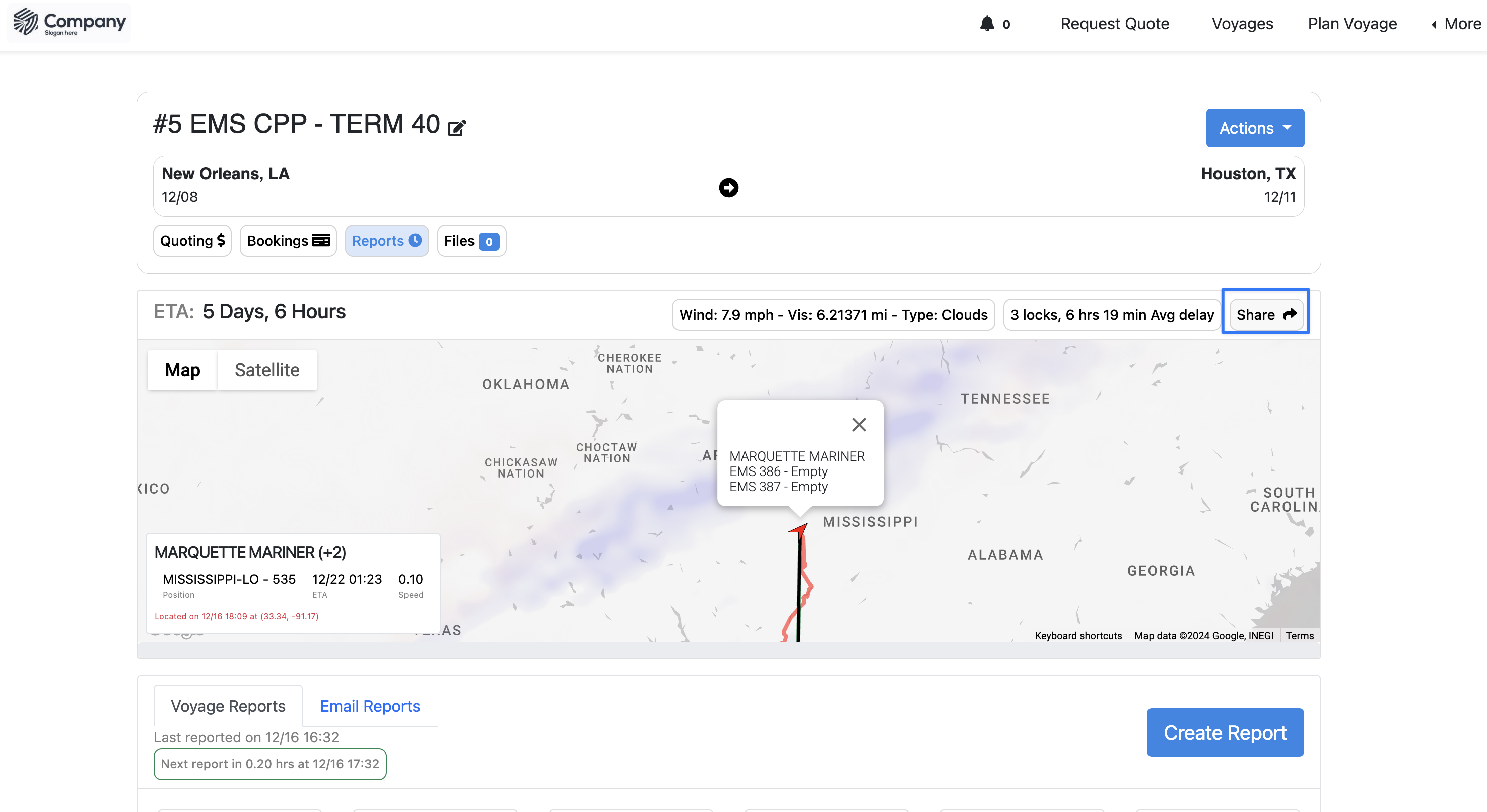Click the Share button
Viewport: 1487px width, 812px height.
click(x=1265, y=314)
